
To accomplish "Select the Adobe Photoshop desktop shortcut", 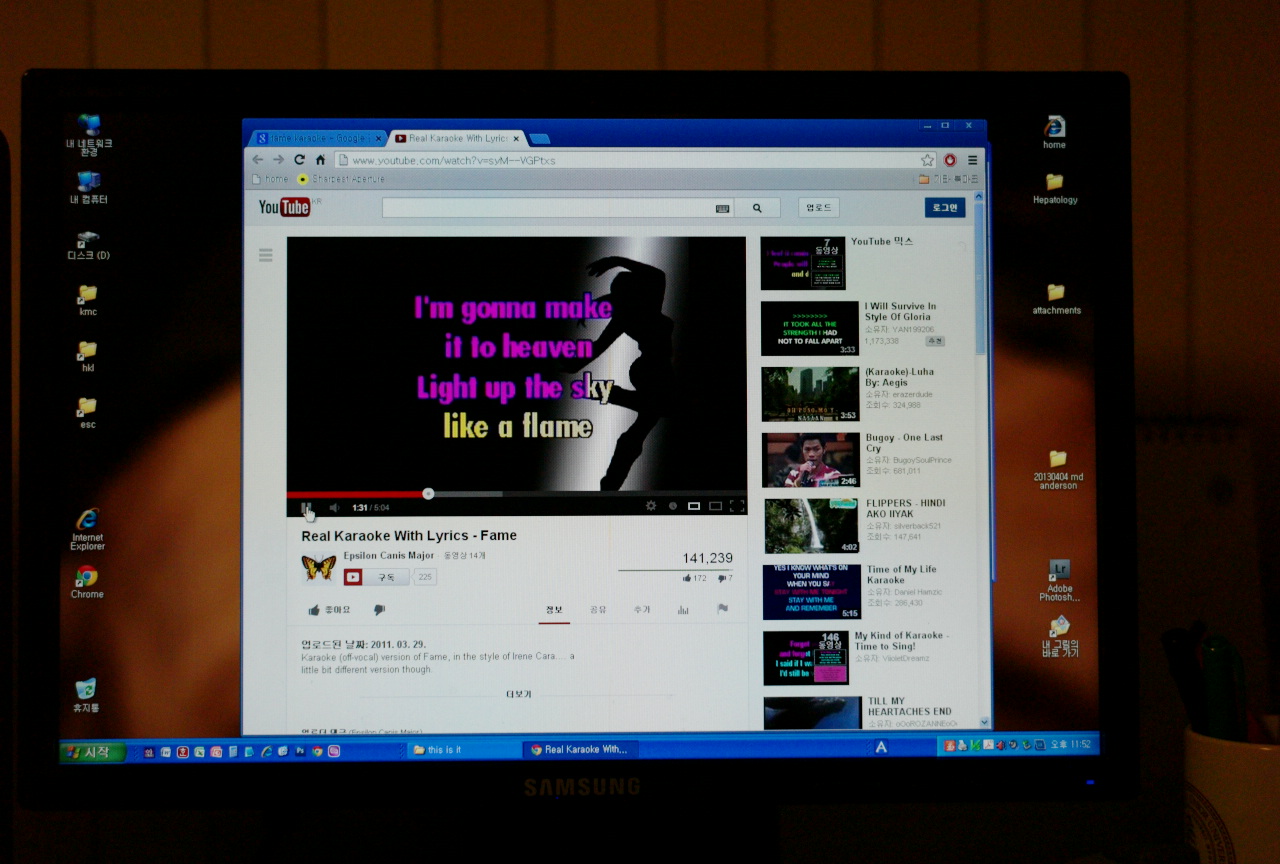I will [x=1059, y=581].
